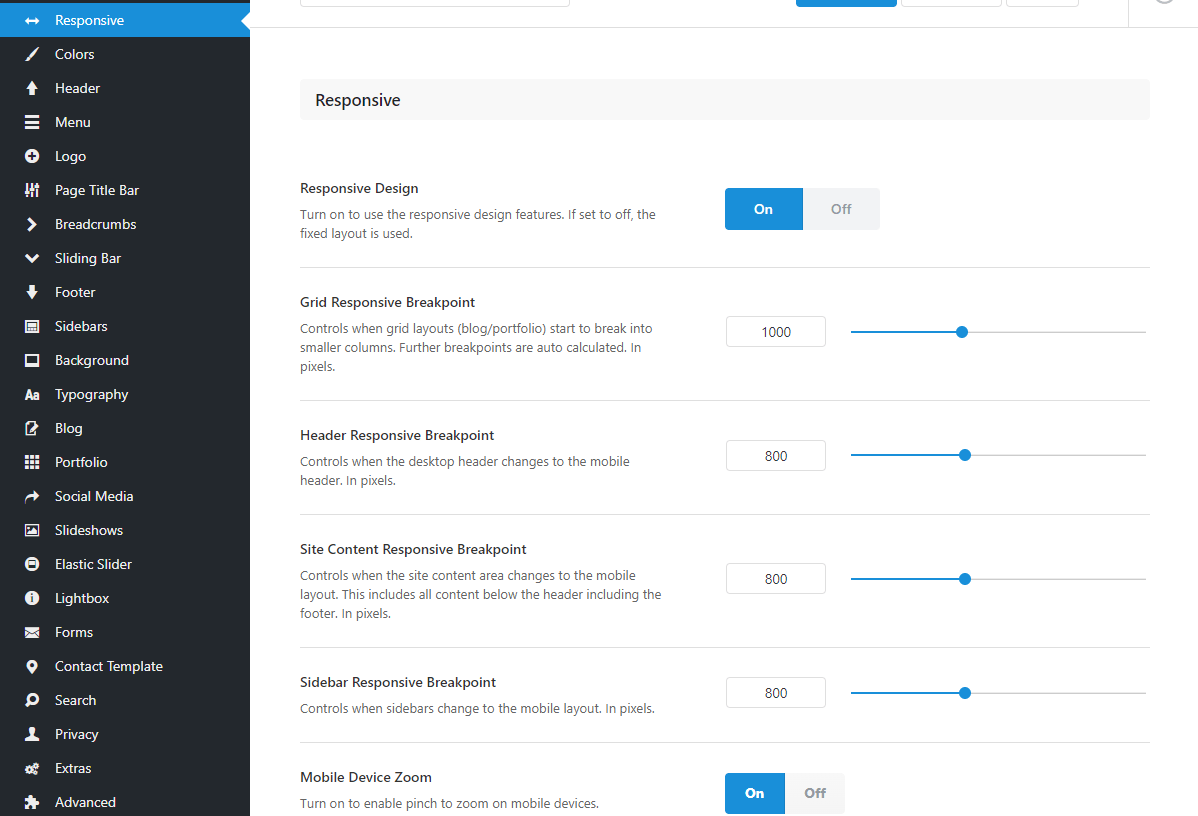
Task: Go to the Privacy options section
Action: 76,734
